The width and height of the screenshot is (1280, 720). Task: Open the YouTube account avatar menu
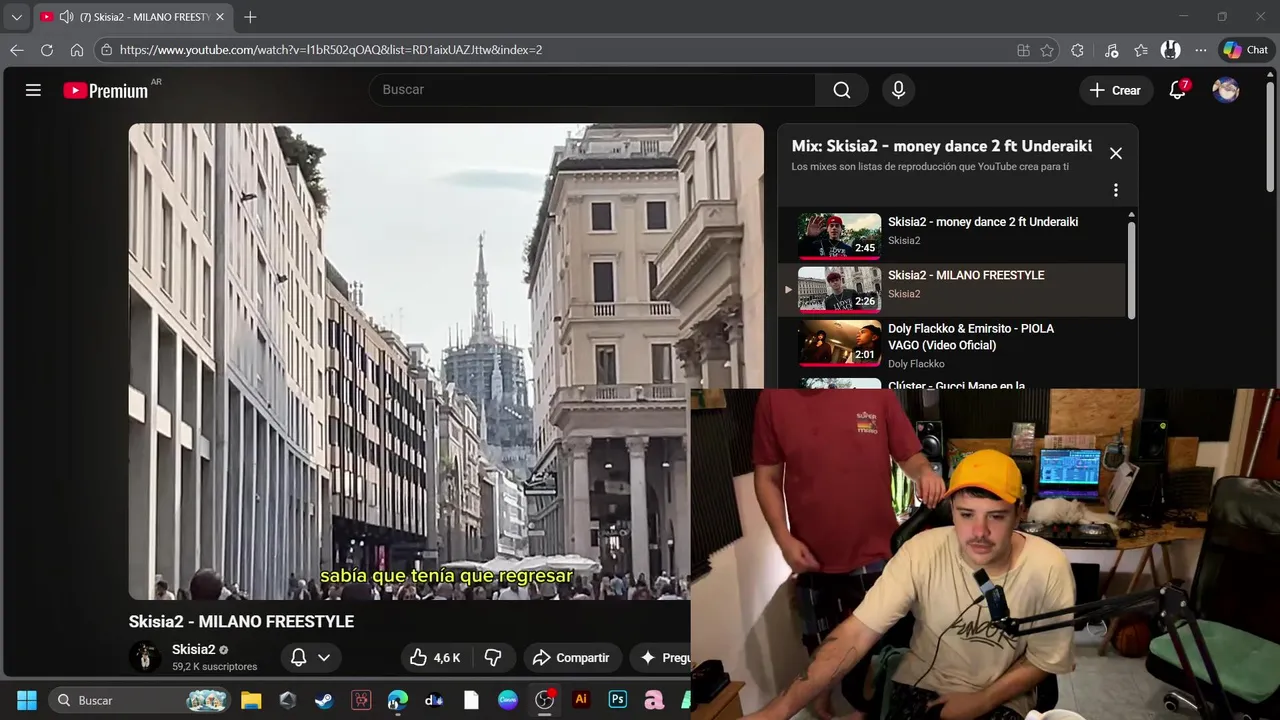[1226, 90]
